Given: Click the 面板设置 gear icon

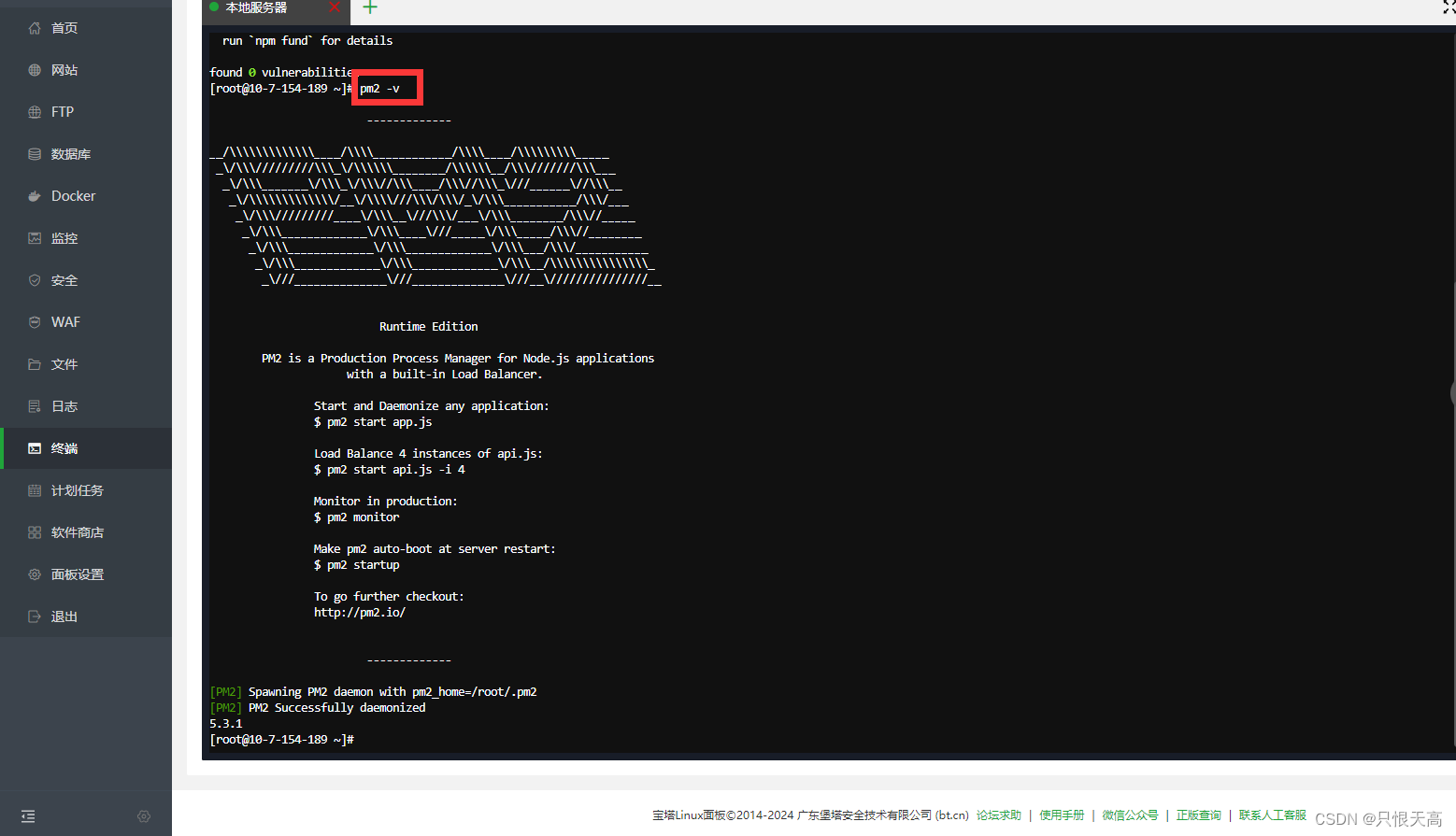Looking at the screenshot, I should [35, 574].
